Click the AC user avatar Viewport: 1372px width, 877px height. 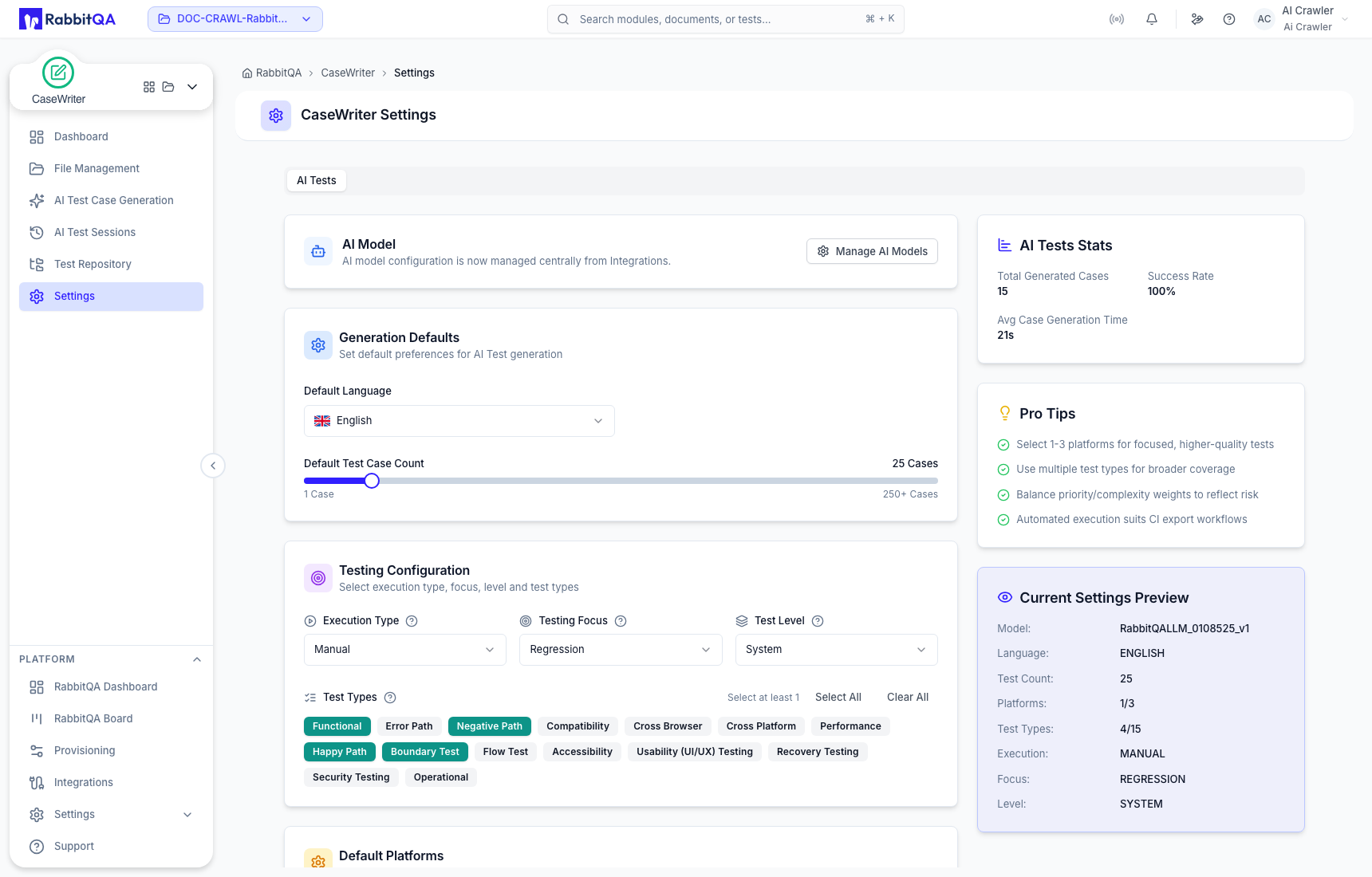tap(1264, 19)
